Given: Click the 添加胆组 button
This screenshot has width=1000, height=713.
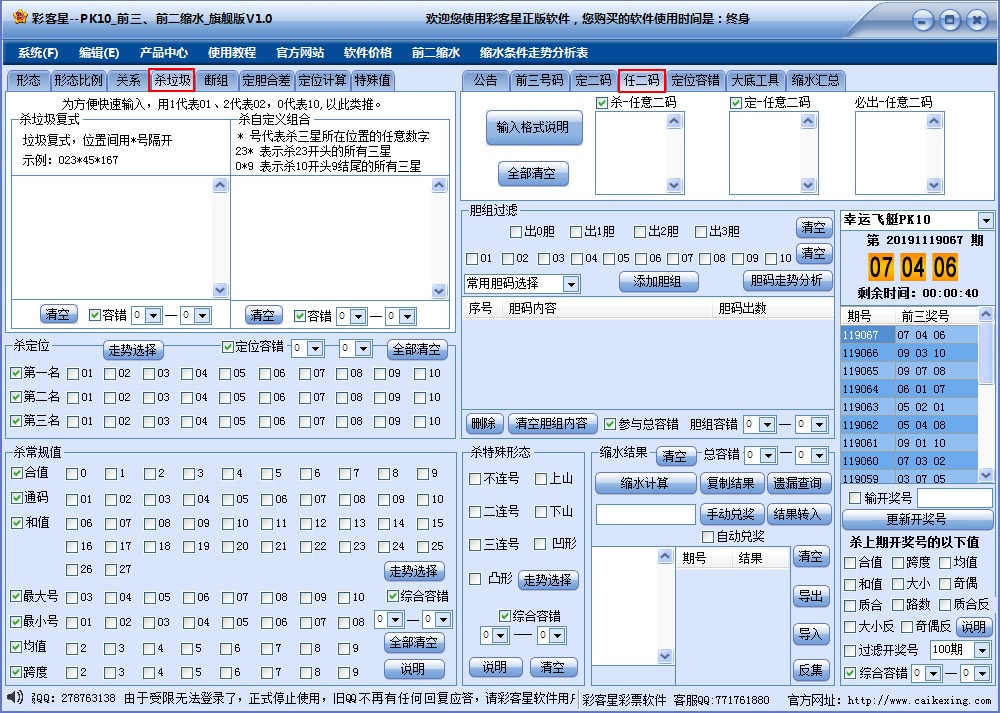Looking at the screenshot, I should click(660, 280).
